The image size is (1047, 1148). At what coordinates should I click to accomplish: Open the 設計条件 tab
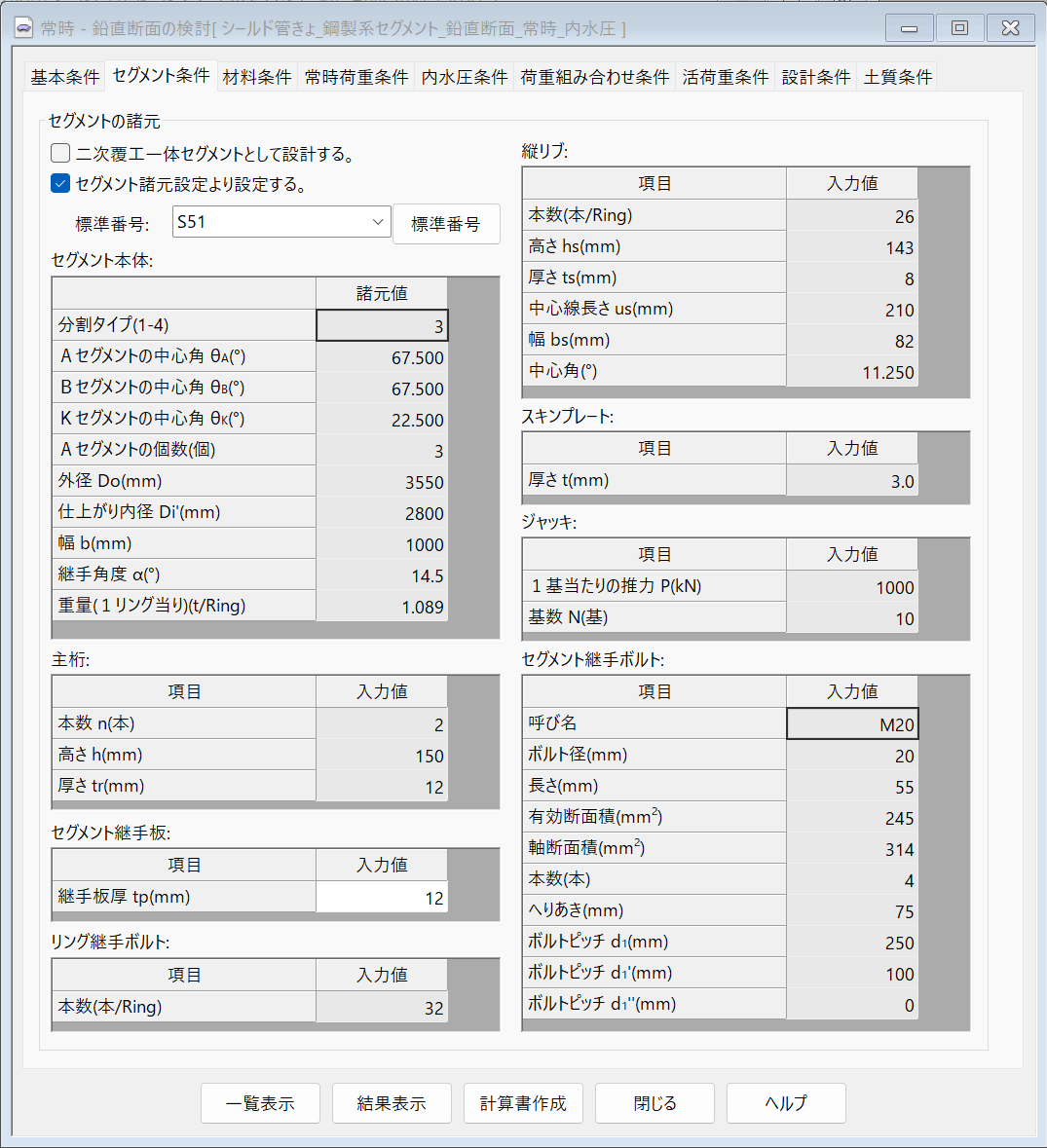point(816,77)
